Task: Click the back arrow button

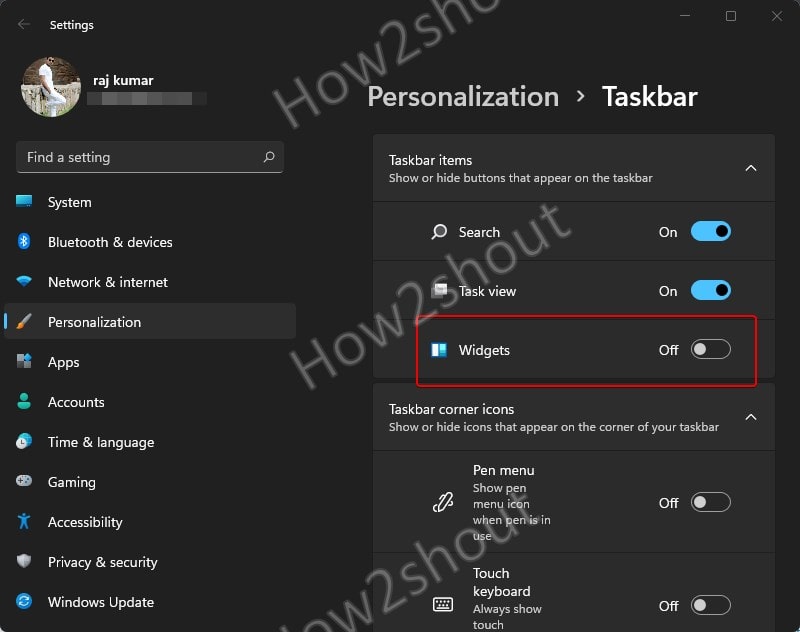Action: pyautogui.click(x=22, y=24)
